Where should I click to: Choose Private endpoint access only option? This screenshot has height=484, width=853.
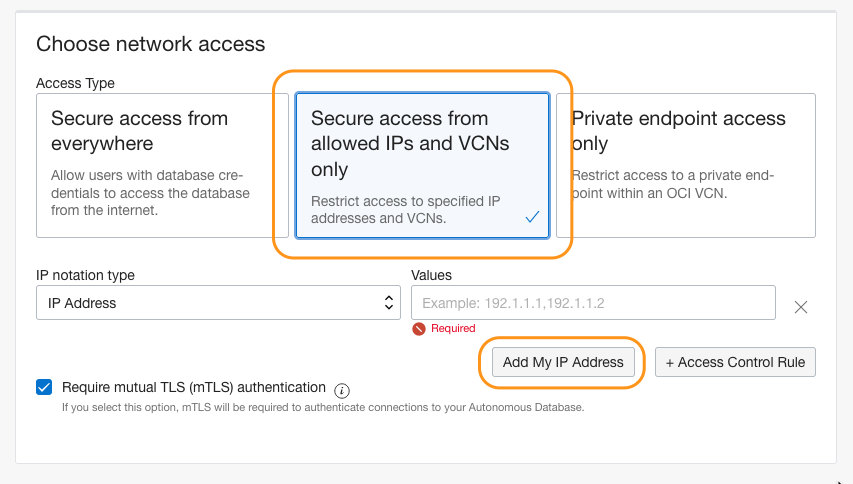686,165
